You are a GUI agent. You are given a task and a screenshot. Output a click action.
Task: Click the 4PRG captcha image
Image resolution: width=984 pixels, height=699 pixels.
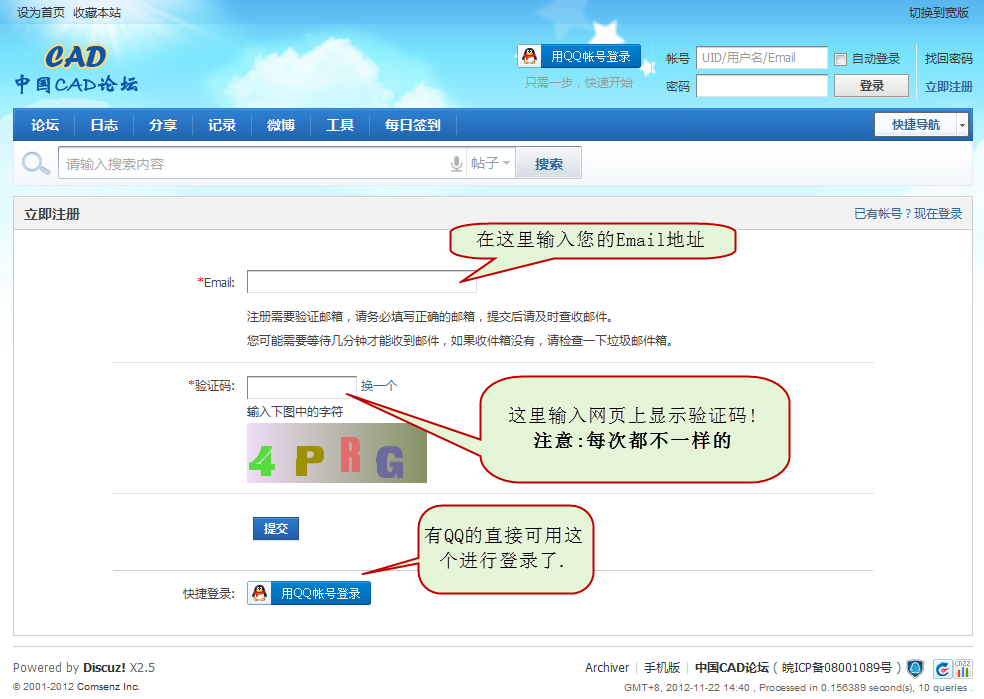point(337,453)
